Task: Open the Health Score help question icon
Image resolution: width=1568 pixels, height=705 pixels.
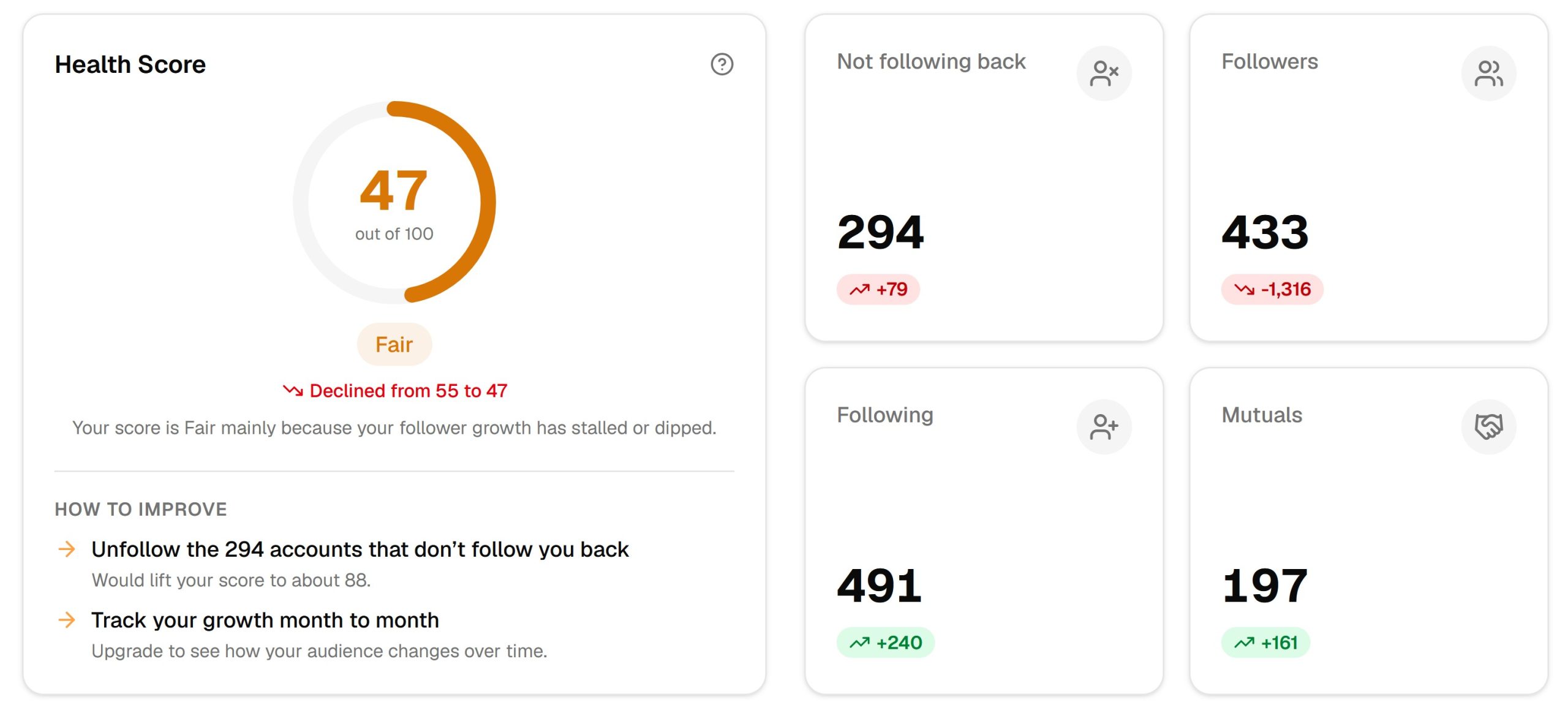Action: [x=722, y=64]
